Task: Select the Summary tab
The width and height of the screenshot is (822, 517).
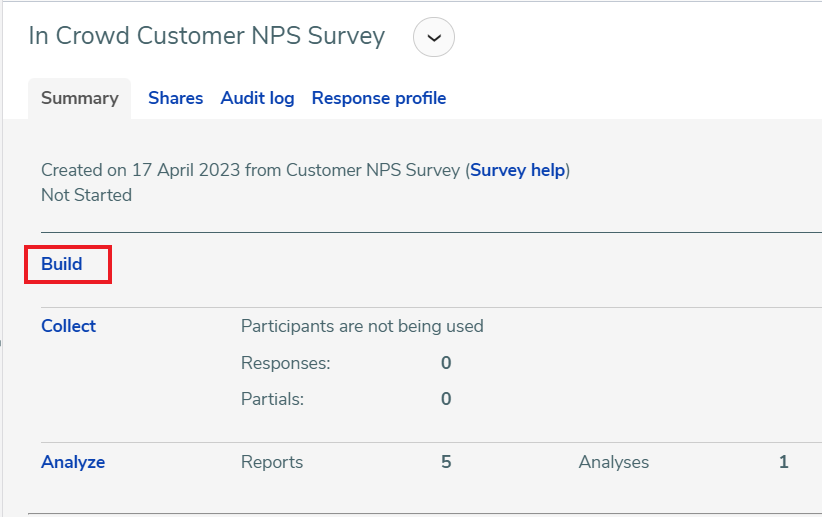Action: click(x=80, y=98)
